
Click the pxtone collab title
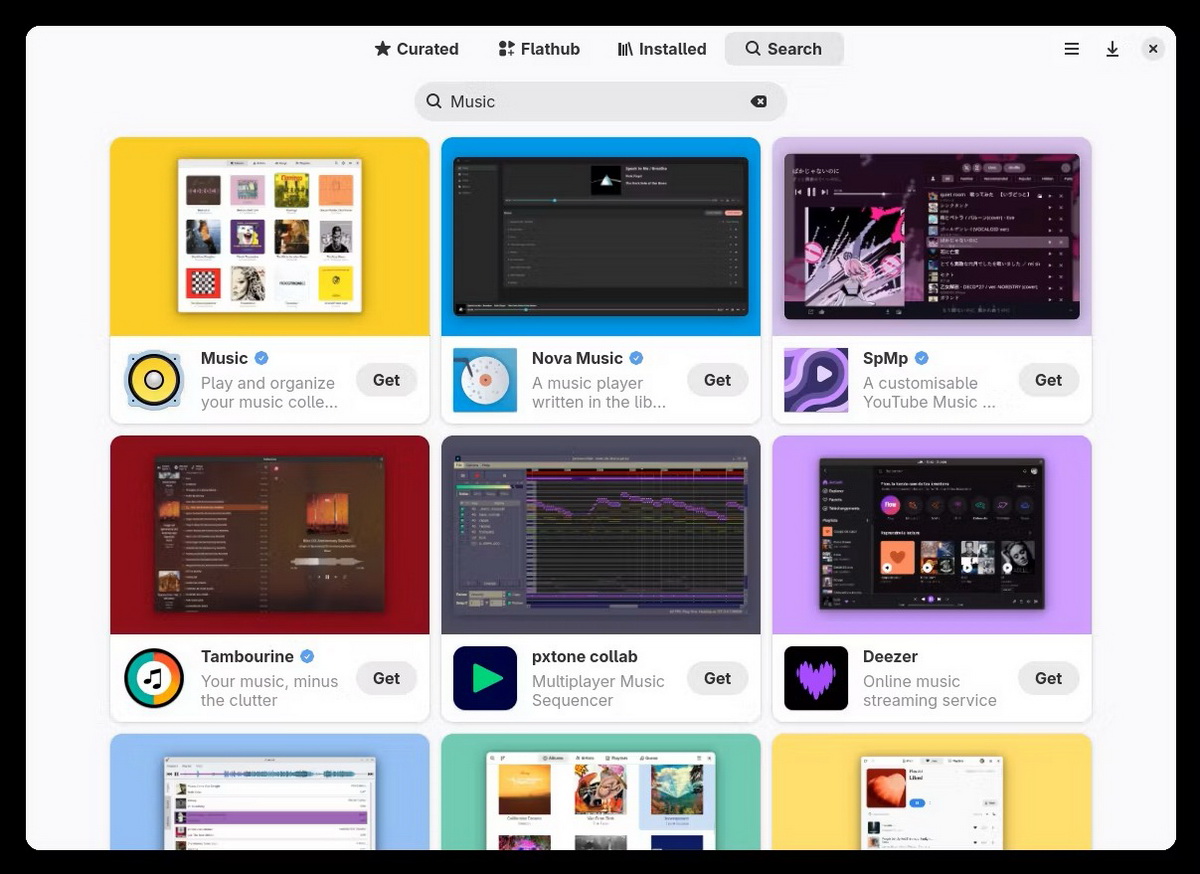(x=584, y=656)
